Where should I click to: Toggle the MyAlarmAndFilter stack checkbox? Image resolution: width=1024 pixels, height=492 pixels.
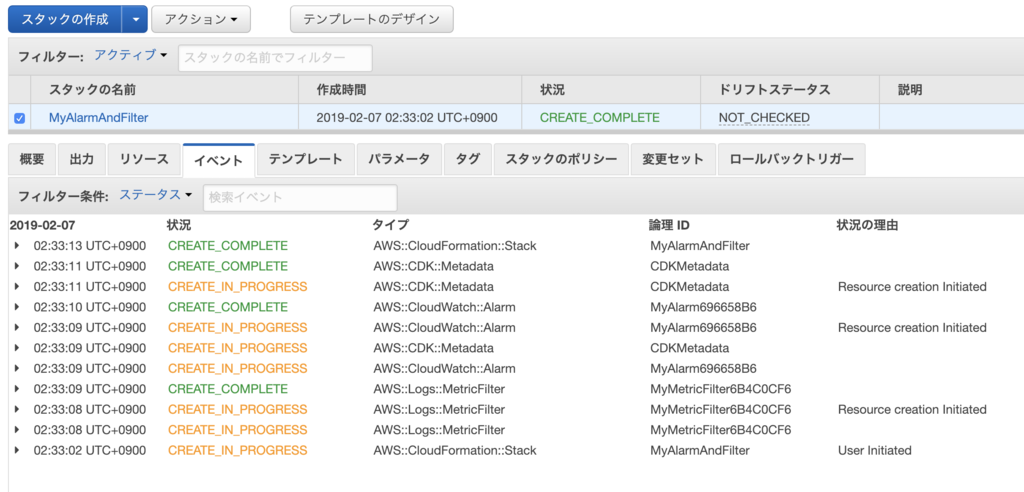click(x=19, y=119)
